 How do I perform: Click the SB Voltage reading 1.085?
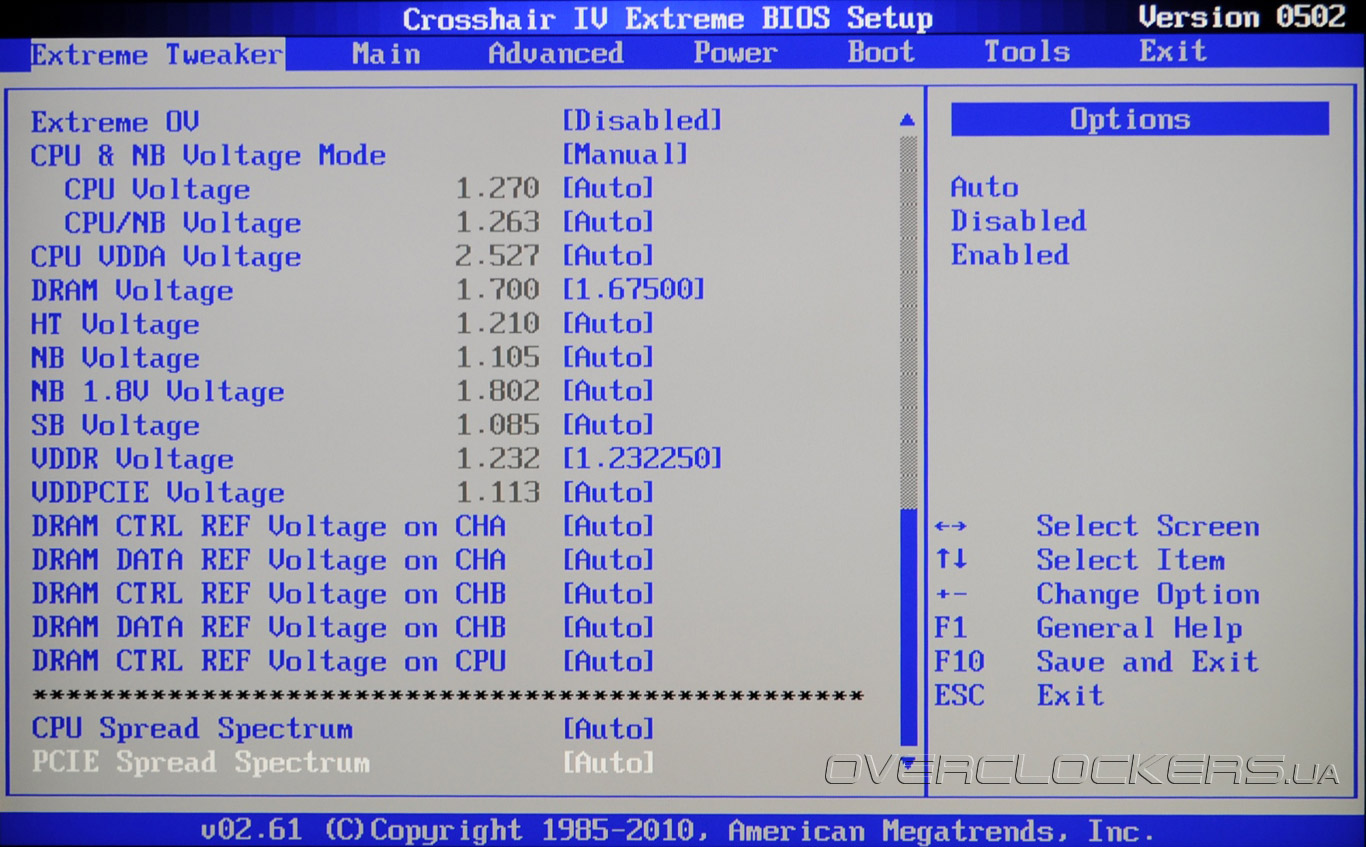point(497,425)
